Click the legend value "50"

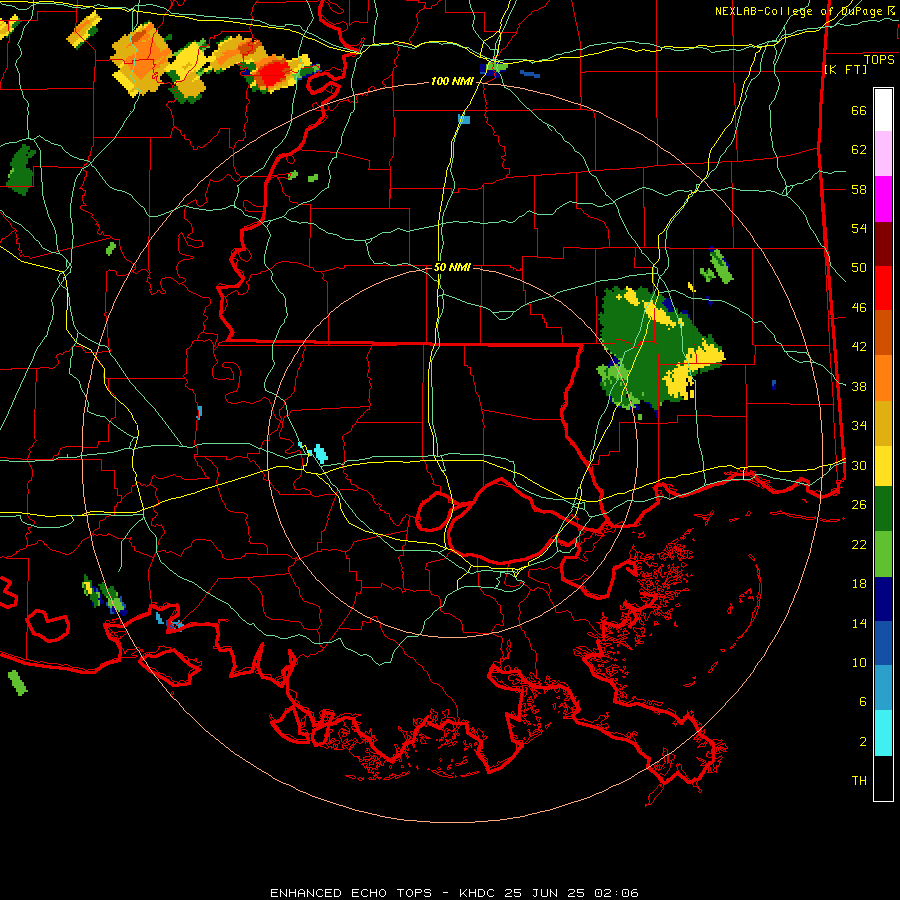[859, 267]
